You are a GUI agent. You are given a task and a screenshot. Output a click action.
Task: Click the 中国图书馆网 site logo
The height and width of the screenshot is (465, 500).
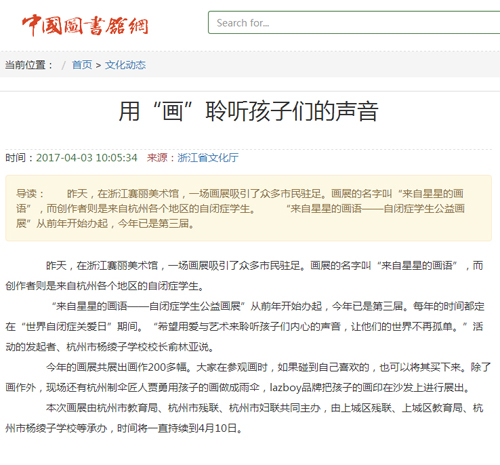(x=85, y=25)
